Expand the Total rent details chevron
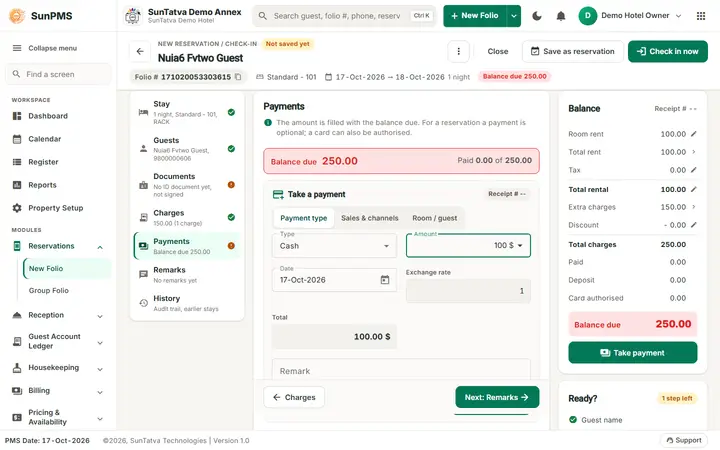The width and height of the screenshot is (720, 450). click(693, 152)
